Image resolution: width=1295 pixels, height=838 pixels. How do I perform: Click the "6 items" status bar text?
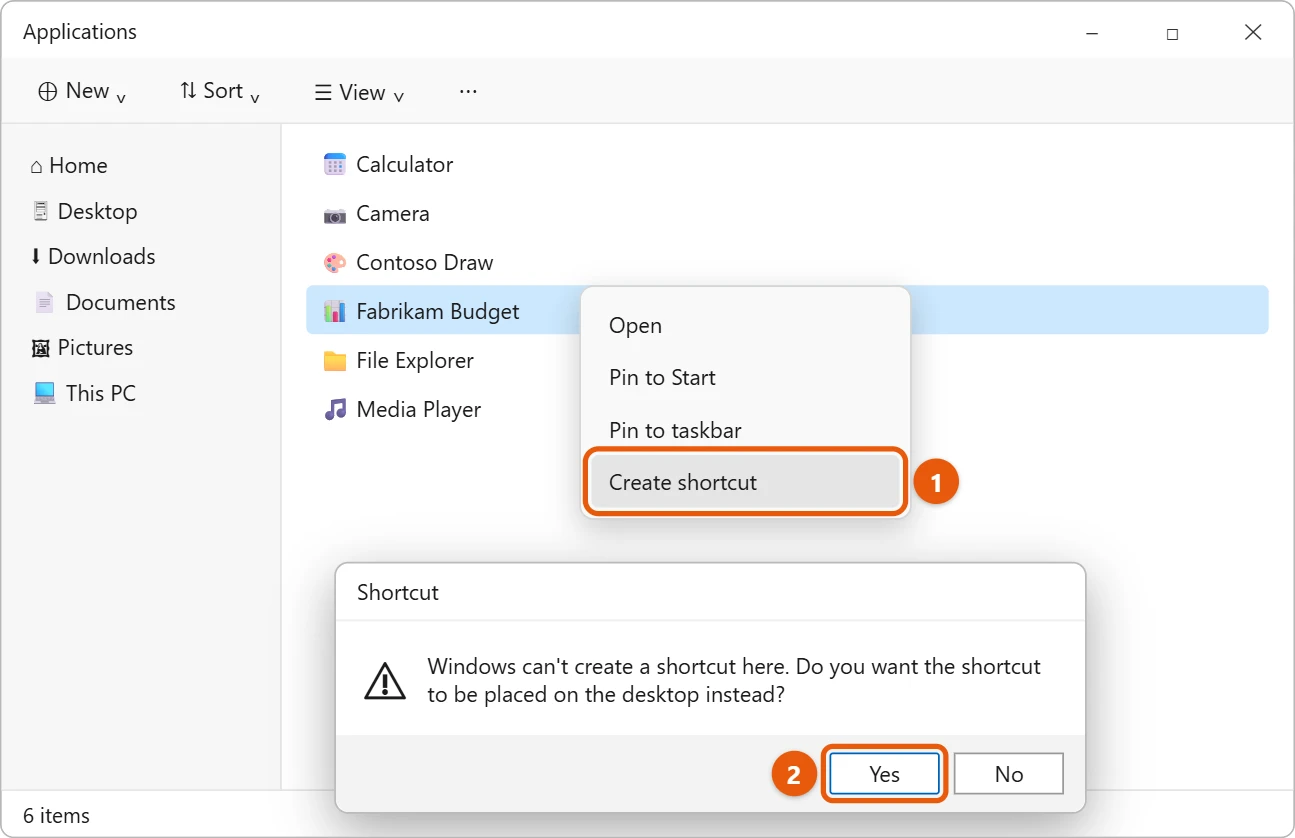(x=56, y=816)
